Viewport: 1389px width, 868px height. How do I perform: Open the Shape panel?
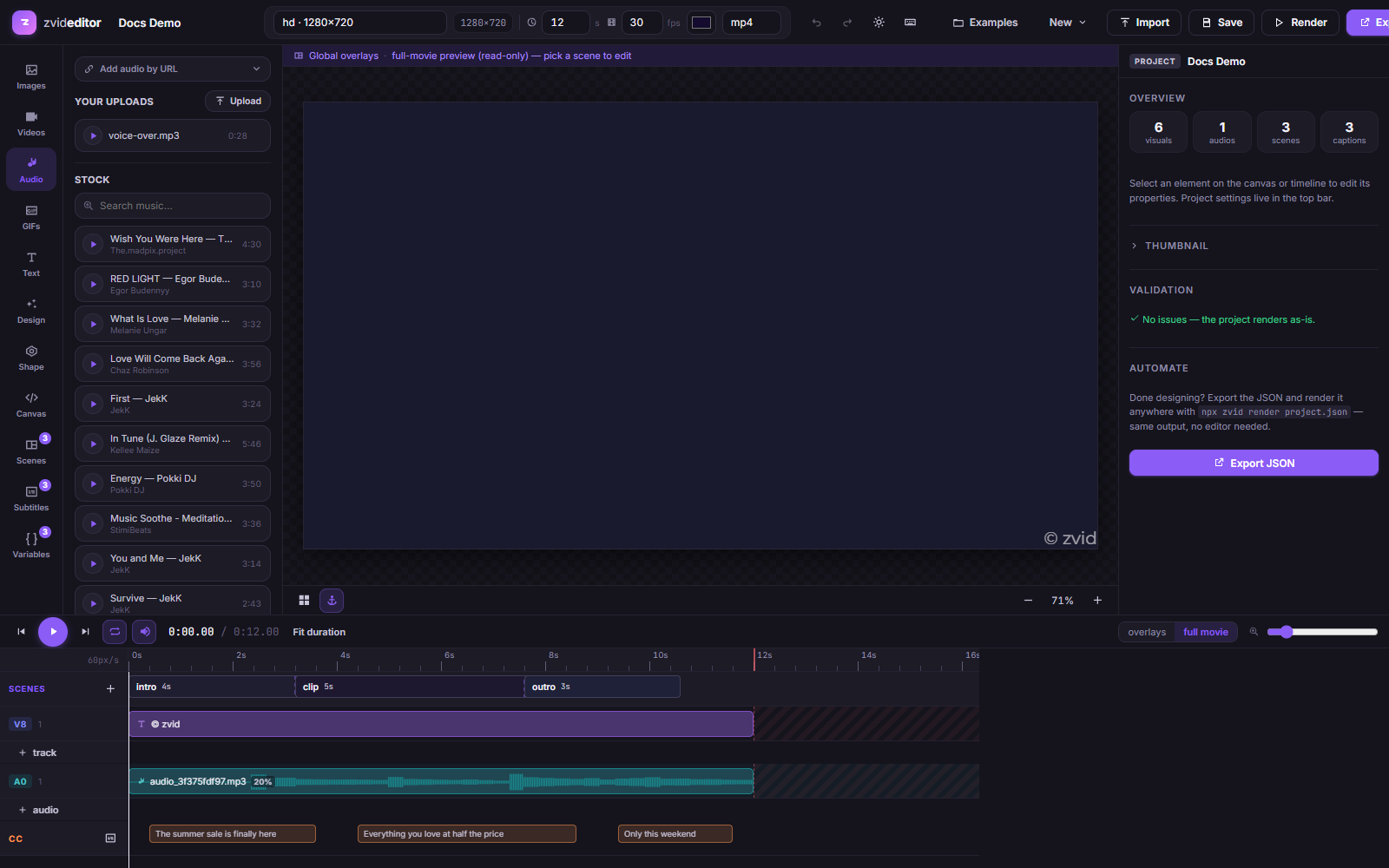pos(31,358)
